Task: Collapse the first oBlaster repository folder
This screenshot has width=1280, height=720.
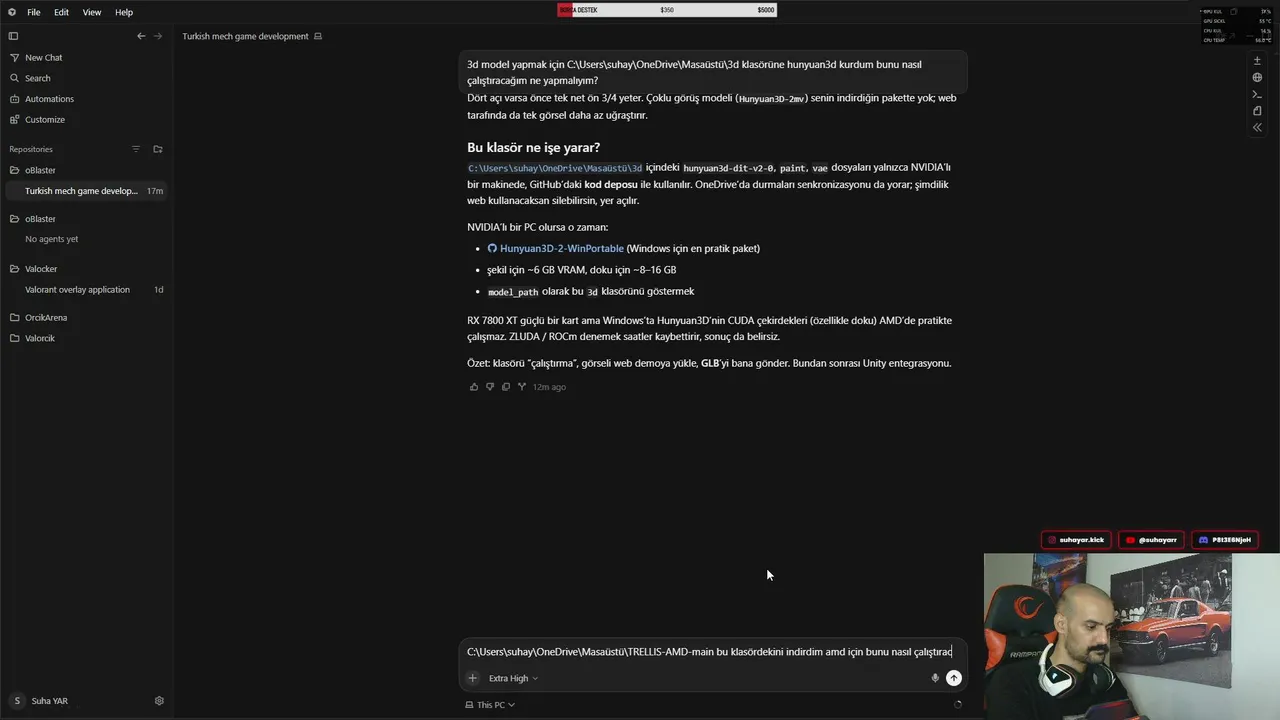Action: [86, 170]
